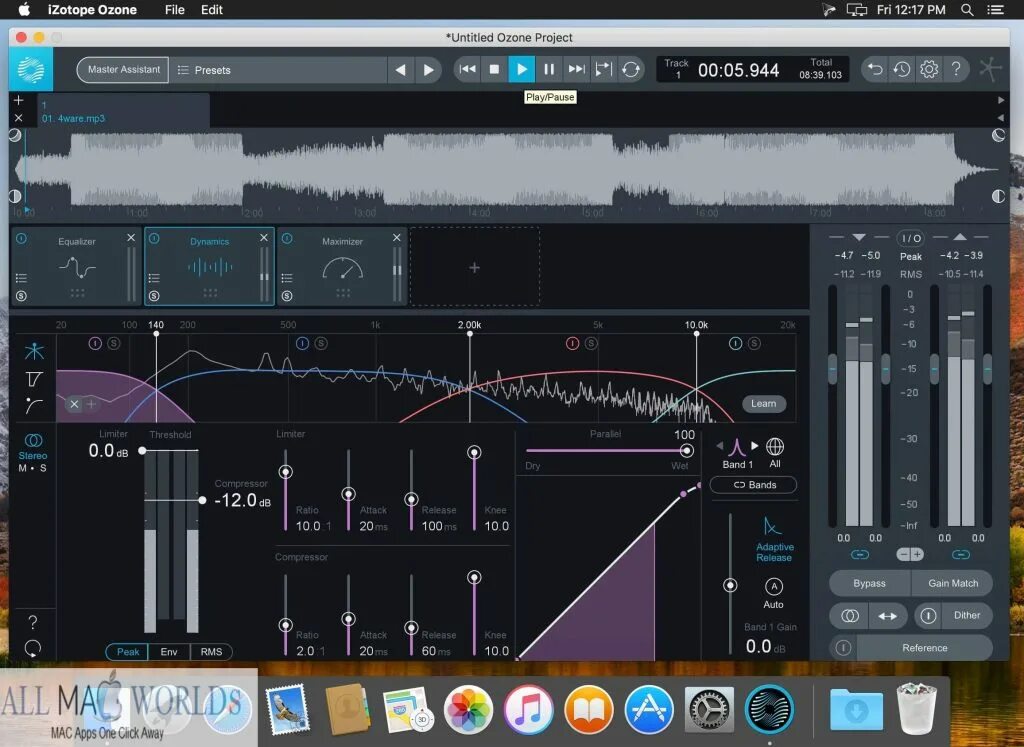1024x747 pixels.
Task: Remove the Maximizer module
Action: pyautogui.click(x=396, y=238)
